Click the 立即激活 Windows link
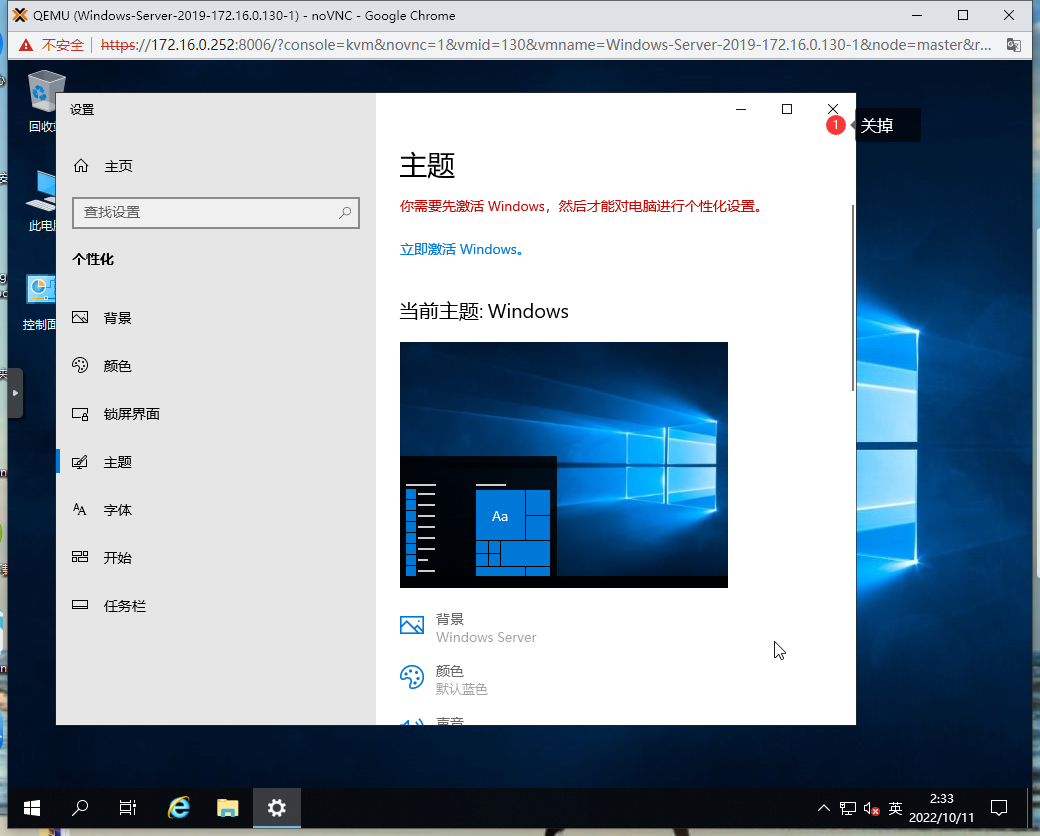The width and height of the screenshot is (1040, 836). [x=462, y=249]
